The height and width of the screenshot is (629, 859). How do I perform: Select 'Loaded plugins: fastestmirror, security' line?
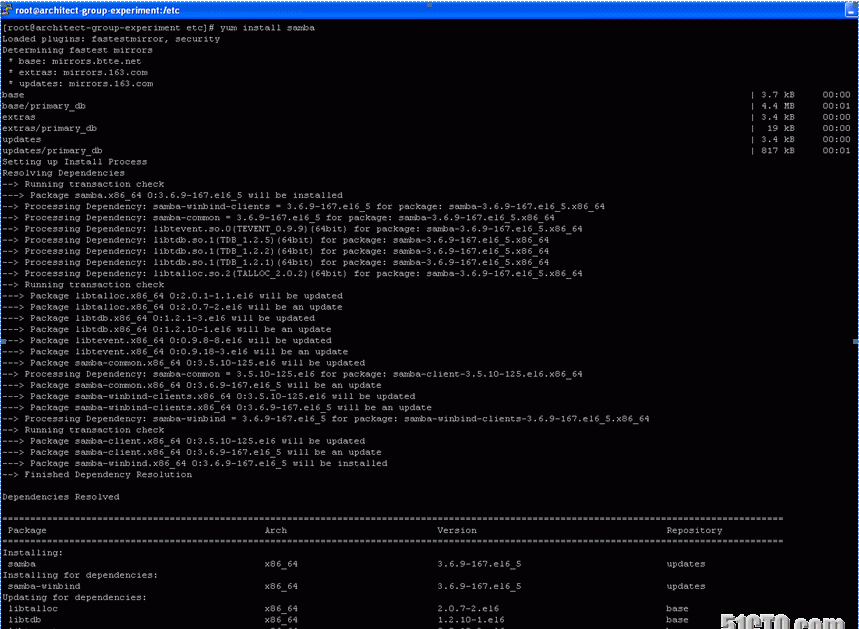111,39
